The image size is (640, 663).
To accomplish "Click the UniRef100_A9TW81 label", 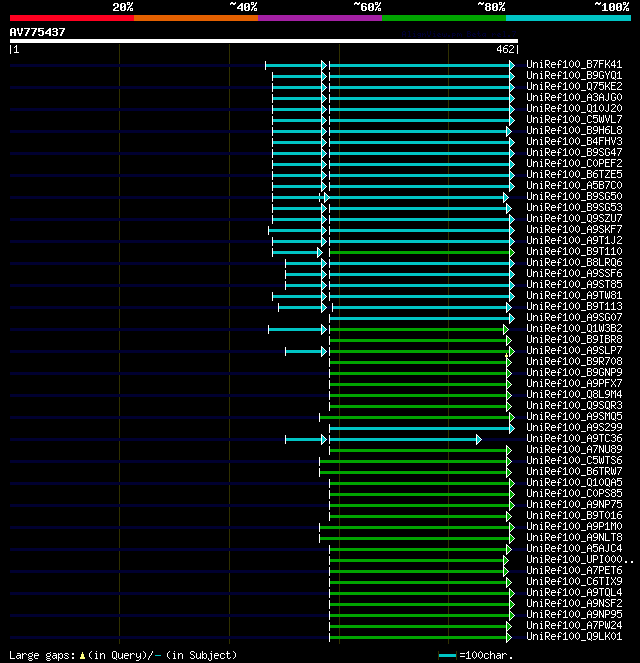I will [574, 295].
